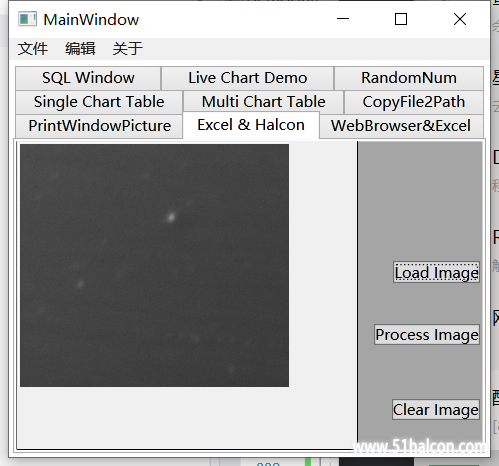Switch to the WebBrowser&Excel tab
This screenshot has width=499, height=466.
pyautogui.click(x=401, y=126)
